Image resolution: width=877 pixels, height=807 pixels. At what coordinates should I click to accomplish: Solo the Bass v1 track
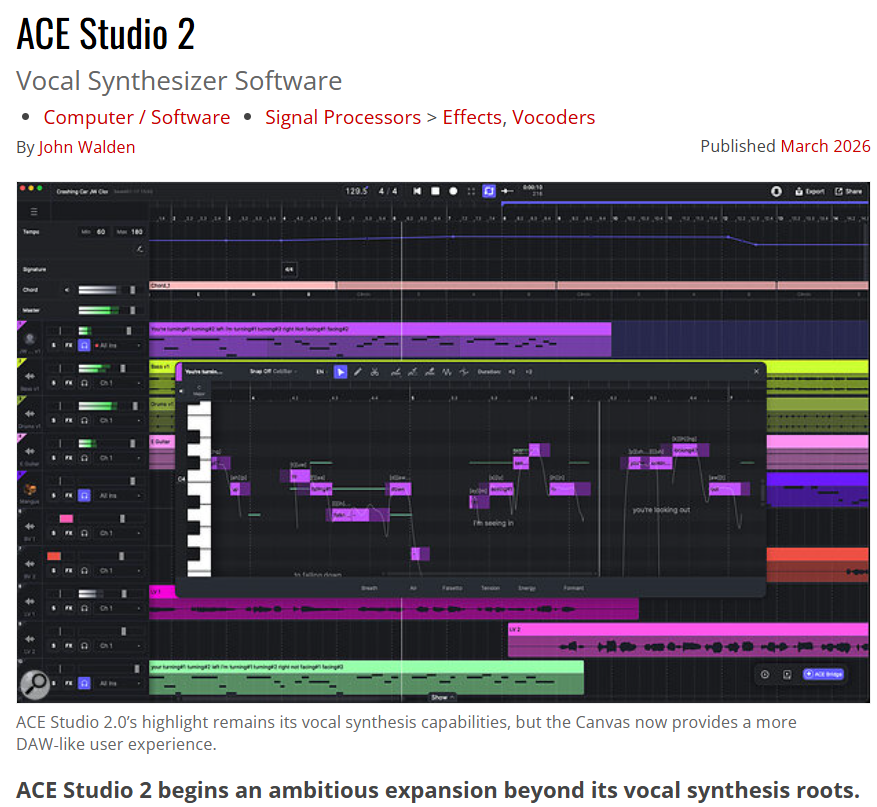[54, 383]
